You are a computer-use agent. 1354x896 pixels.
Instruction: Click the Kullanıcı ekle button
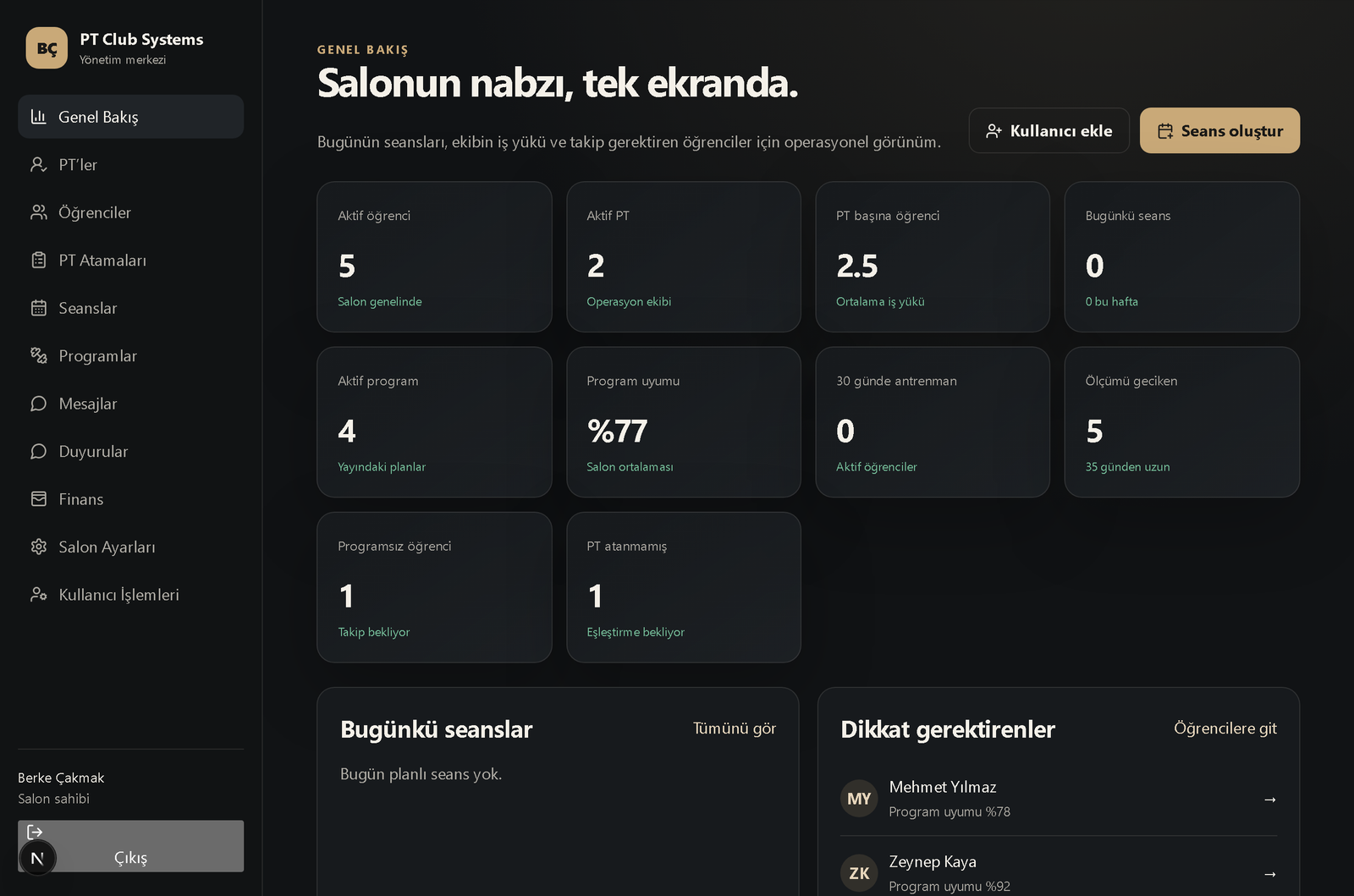[x=1049, y=130]
